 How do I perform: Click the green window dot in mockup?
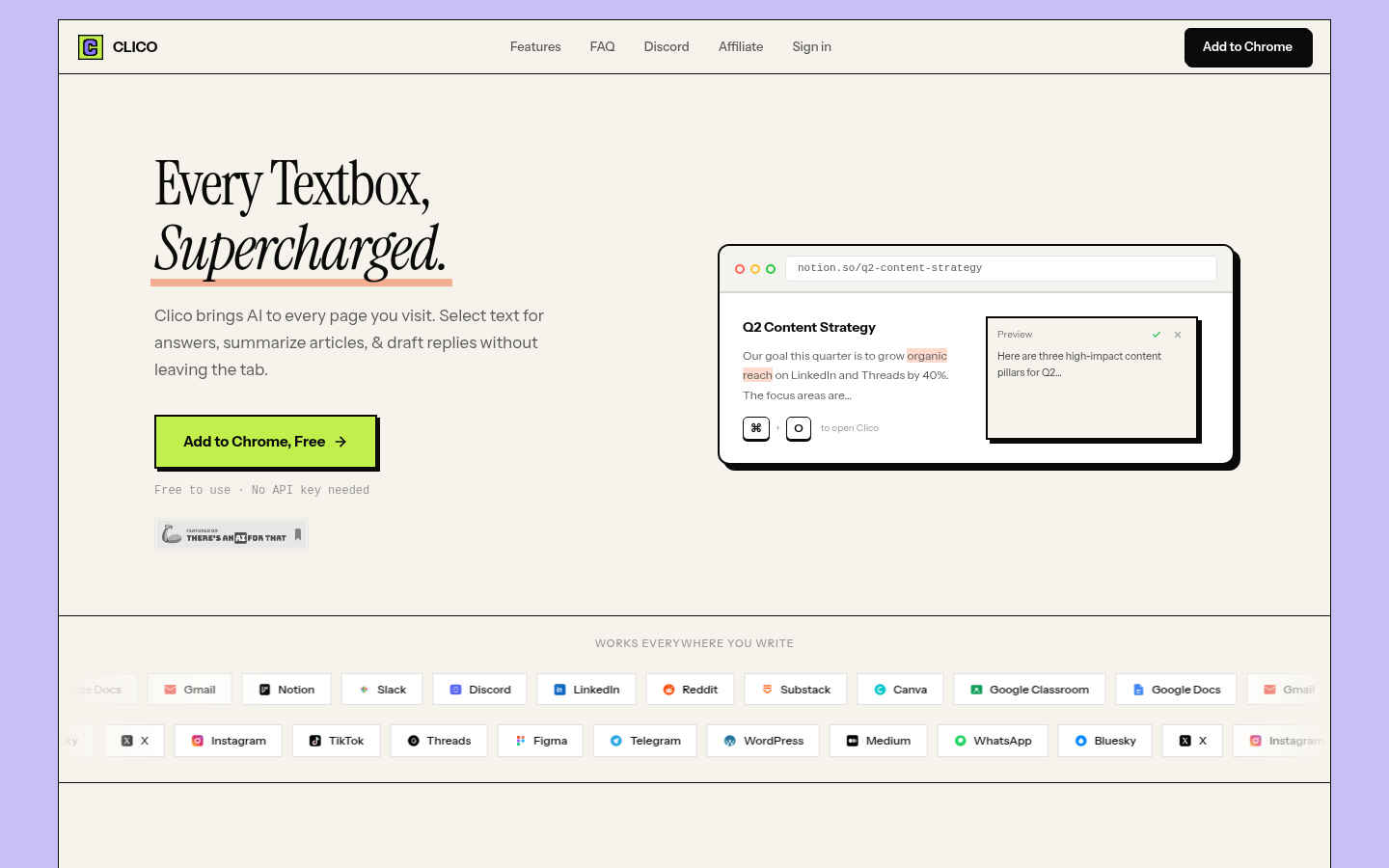coord(771,269)
